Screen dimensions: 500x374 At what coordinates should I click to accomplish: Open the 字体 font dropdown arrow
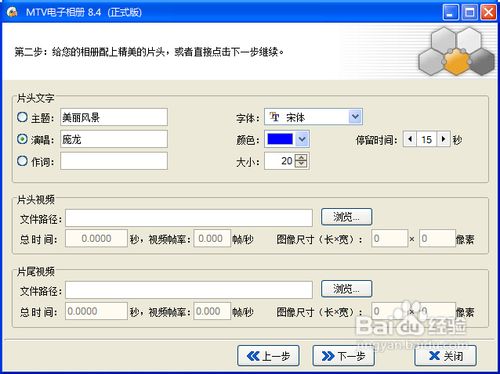355,117
